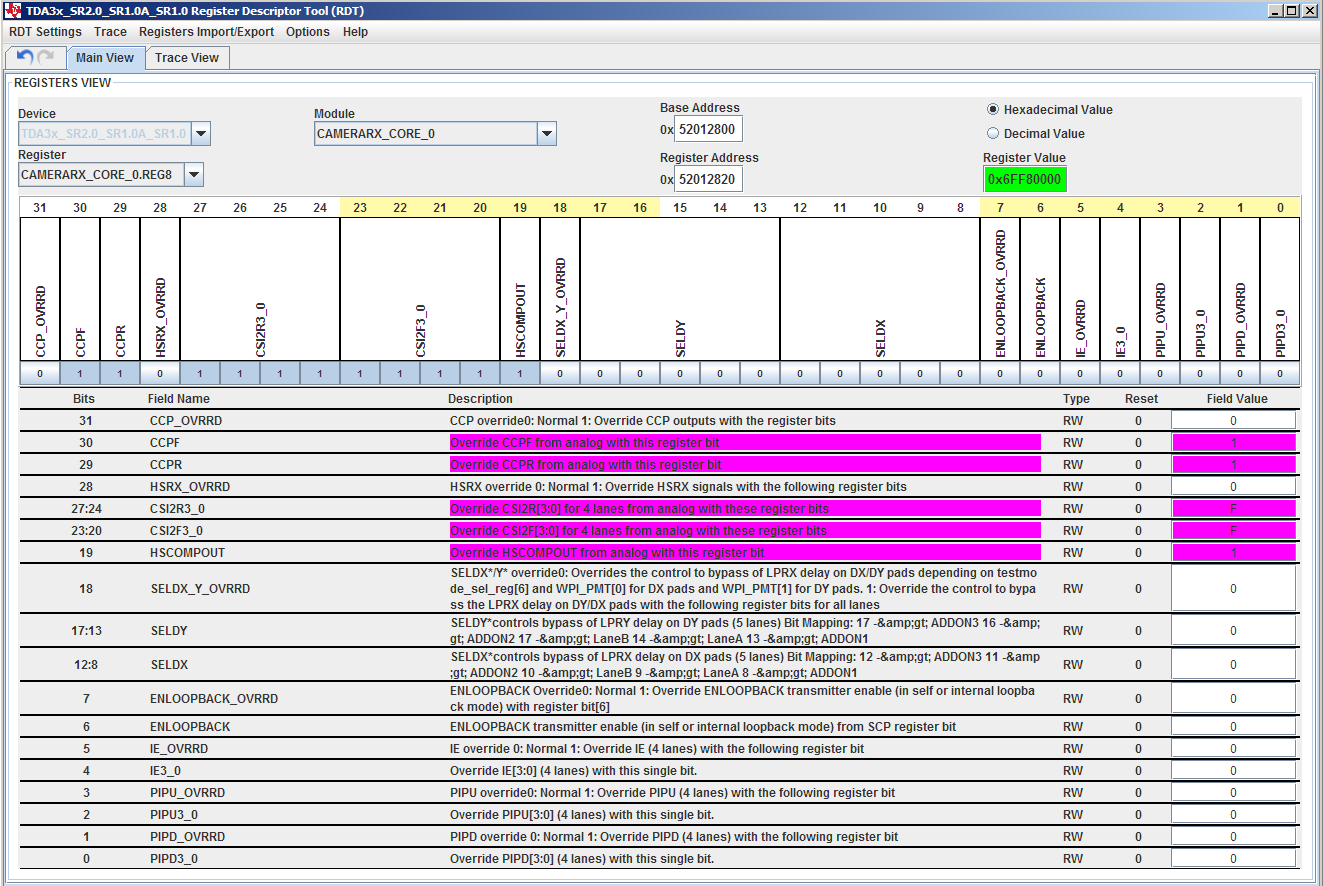Click the undo arrow icon
This screenshot has height=886, width=1323.
(x=25, y=57)
